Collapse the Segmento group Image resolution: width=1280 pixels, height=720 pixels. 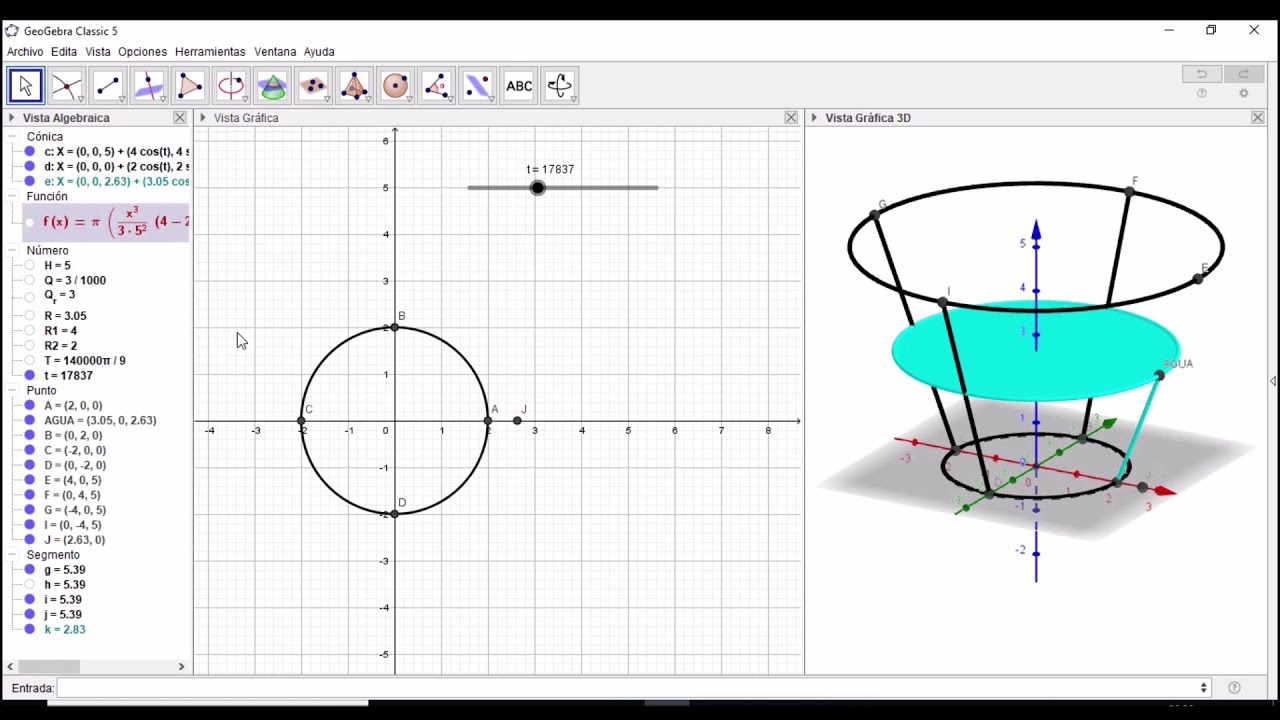tap(13, 555)
